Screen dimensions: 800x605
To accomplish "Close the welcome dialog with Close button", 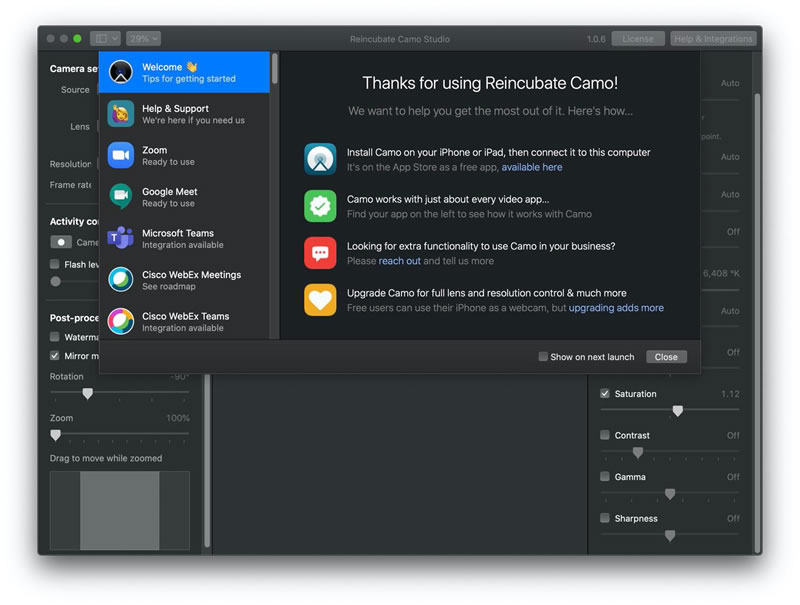I will pyautogui.click(x=666, y=357).
